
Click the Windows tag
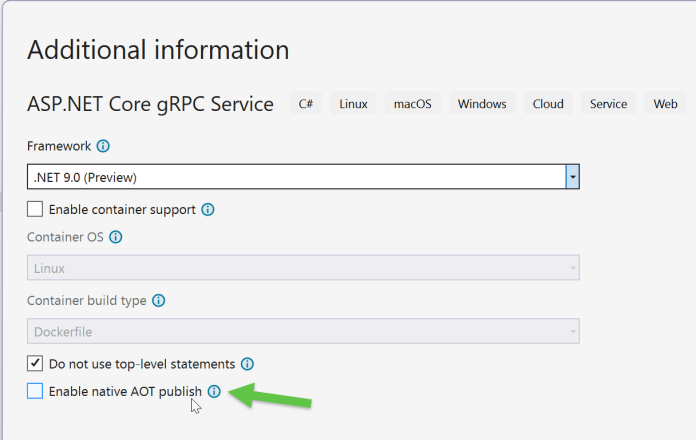482,103
